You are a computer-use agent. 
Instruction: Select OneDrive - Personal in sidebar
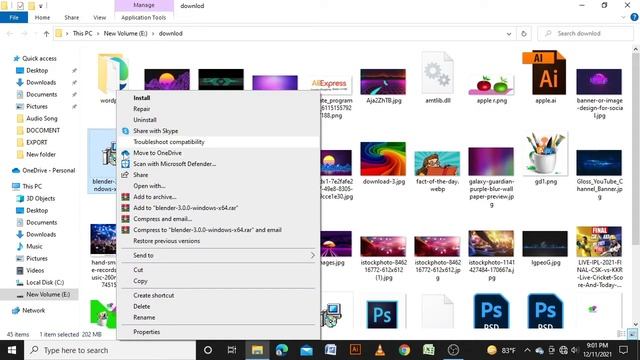pyautogui.click(x=49, y=171)
